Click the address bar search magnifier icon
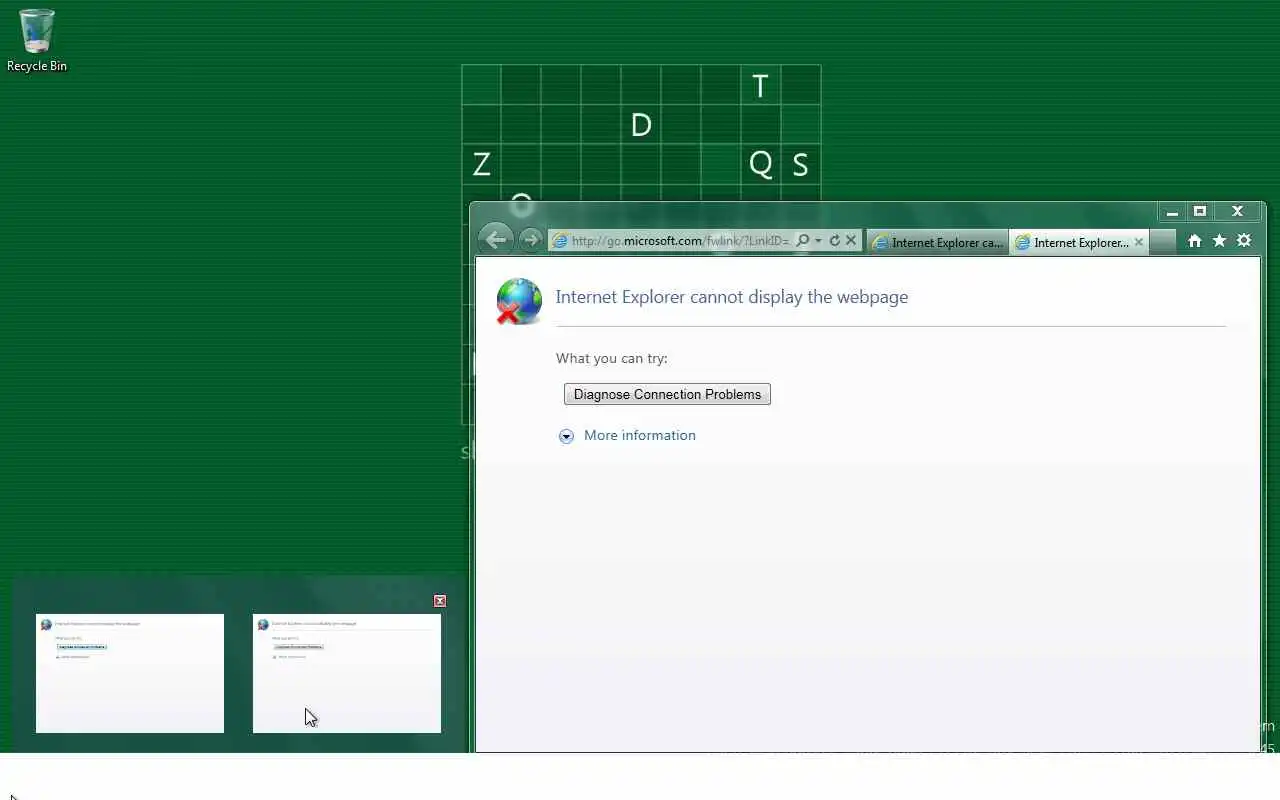Viewport: 1280px width, 800px height. 802,241
